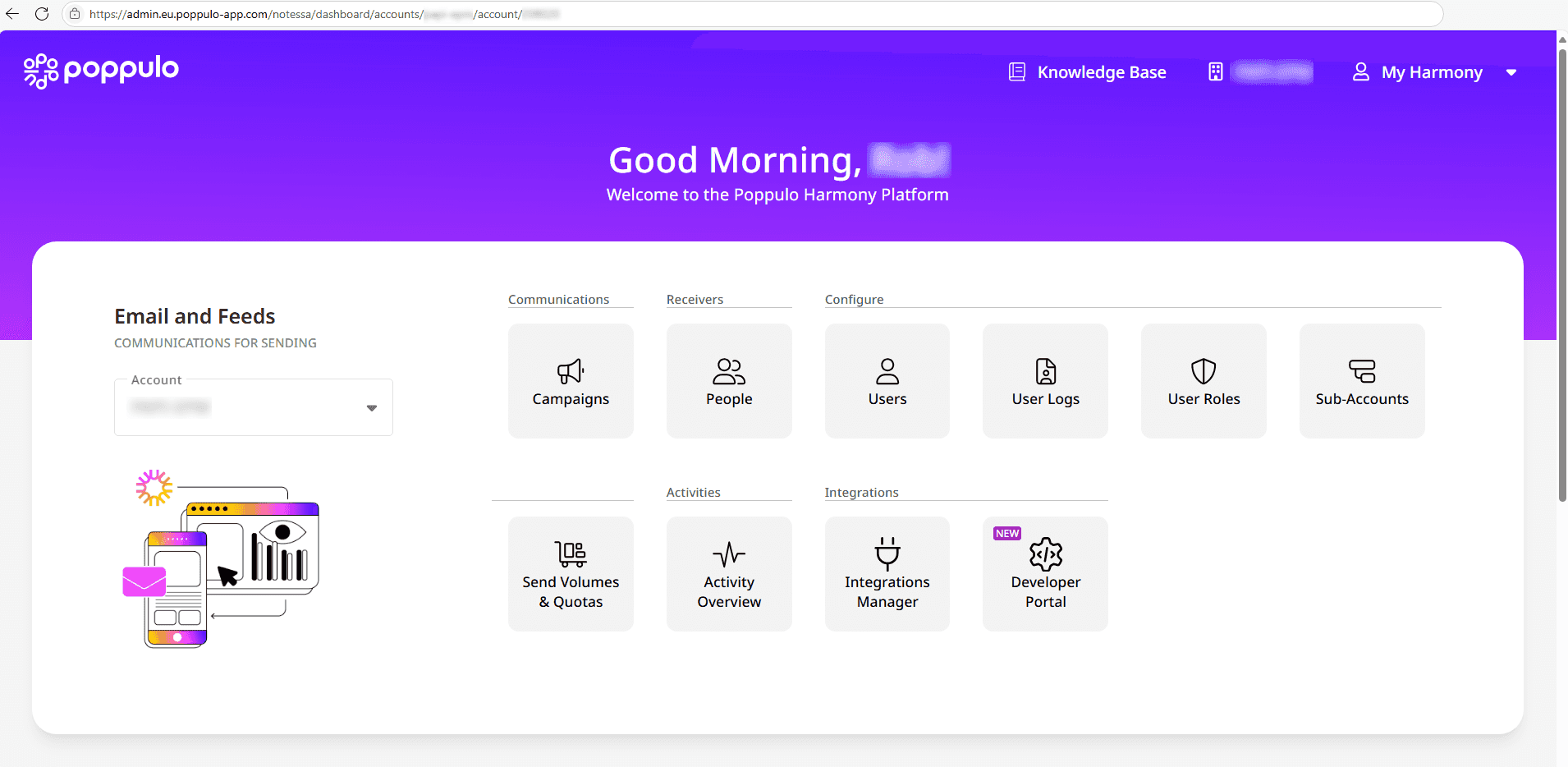Click the building organization icon
Screen dimensions: 1568x767
pos(1216,72)
